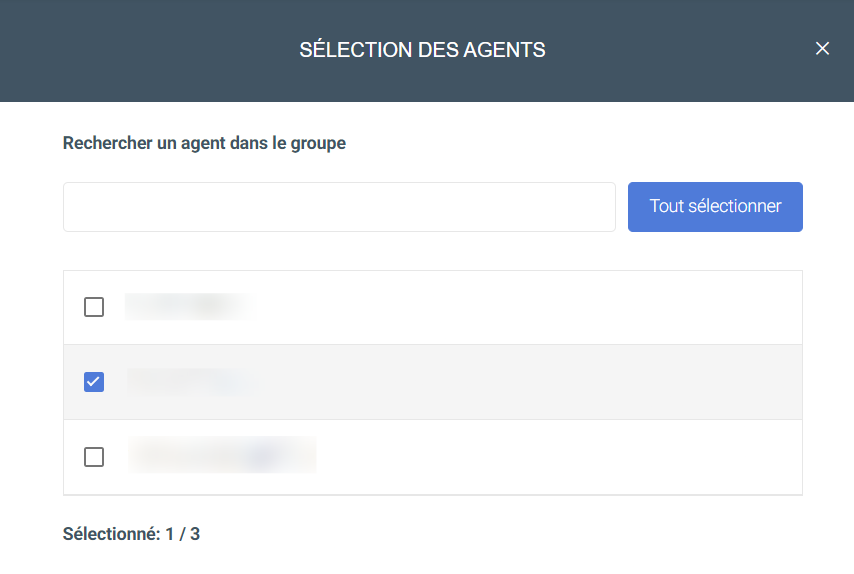Click the dark header right of the title
Screen dimensions: 854x574
pyautogui.click(x=675, y=50)
